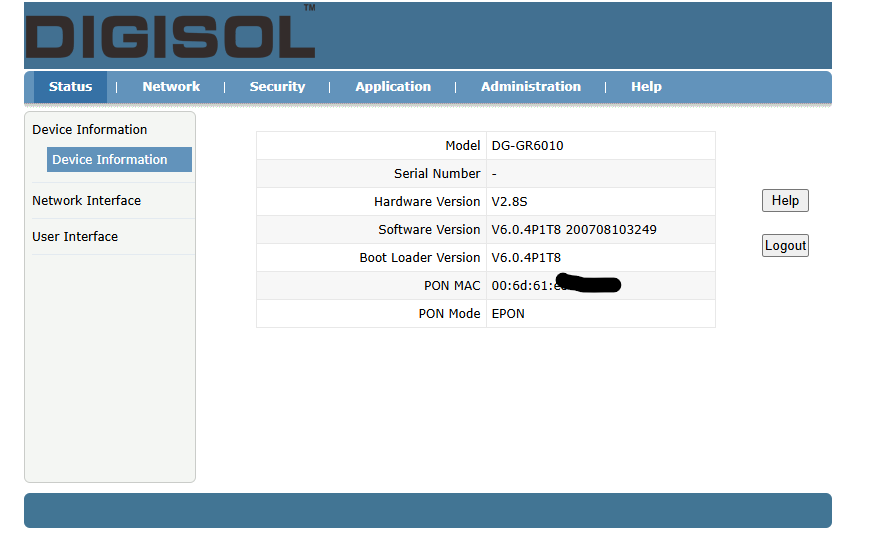This screenshot has height=550, width=889.
Task: Select the Help tab in navigation bar
Action: 646,87
